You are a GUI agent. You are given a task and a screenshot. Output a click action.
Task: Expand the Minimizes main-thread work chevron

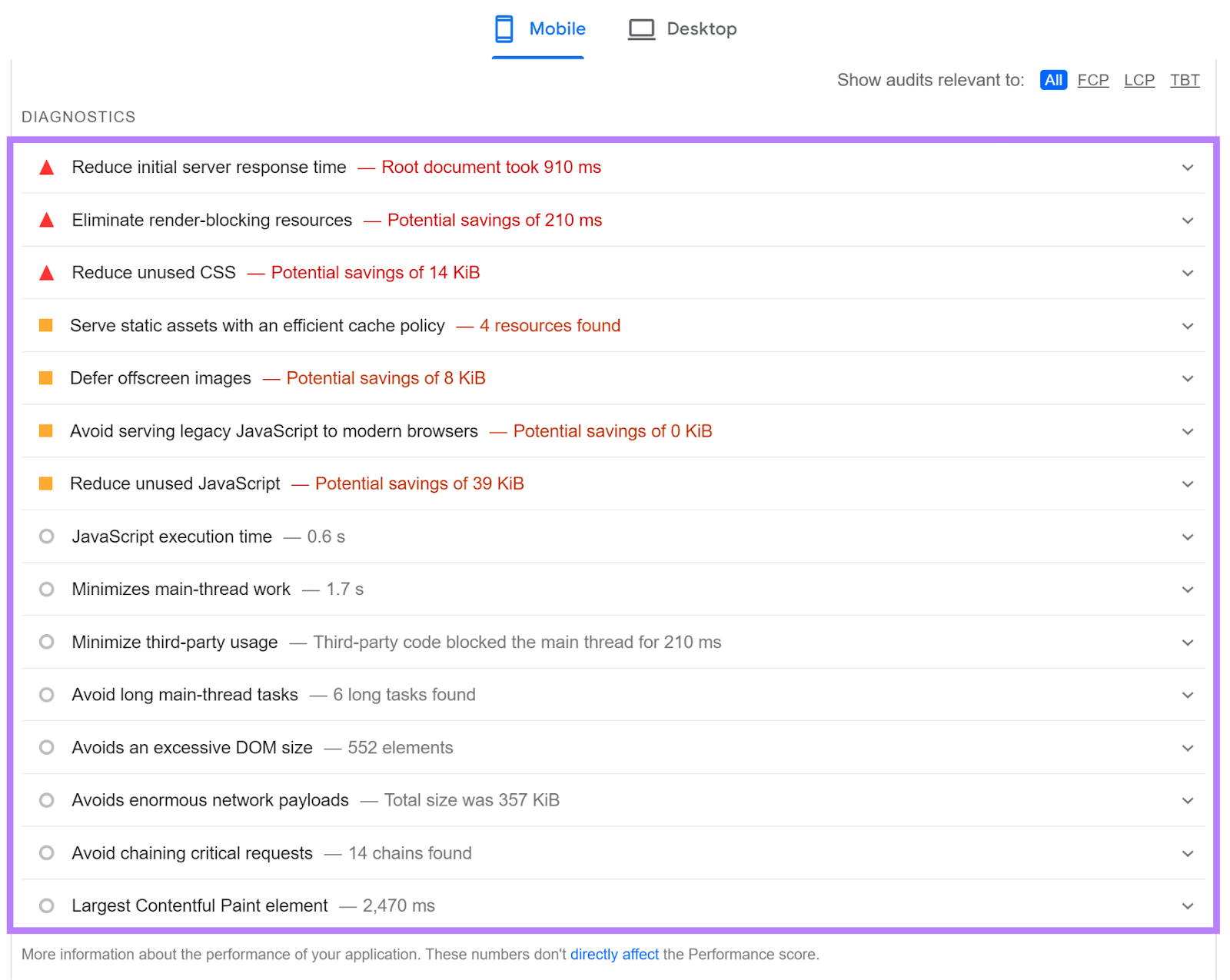(x=1187, y=590)
